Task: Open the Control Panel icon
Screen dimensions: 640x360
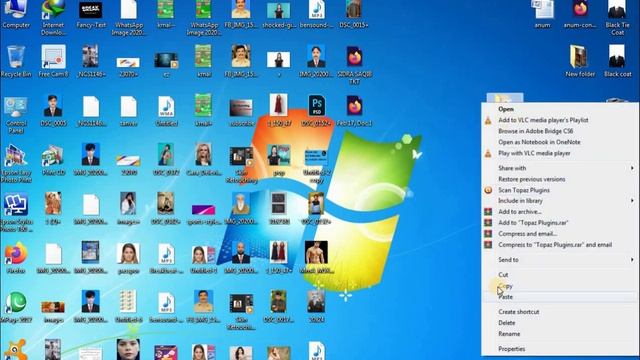Action: pyautogui.click(x=16, y=116)
